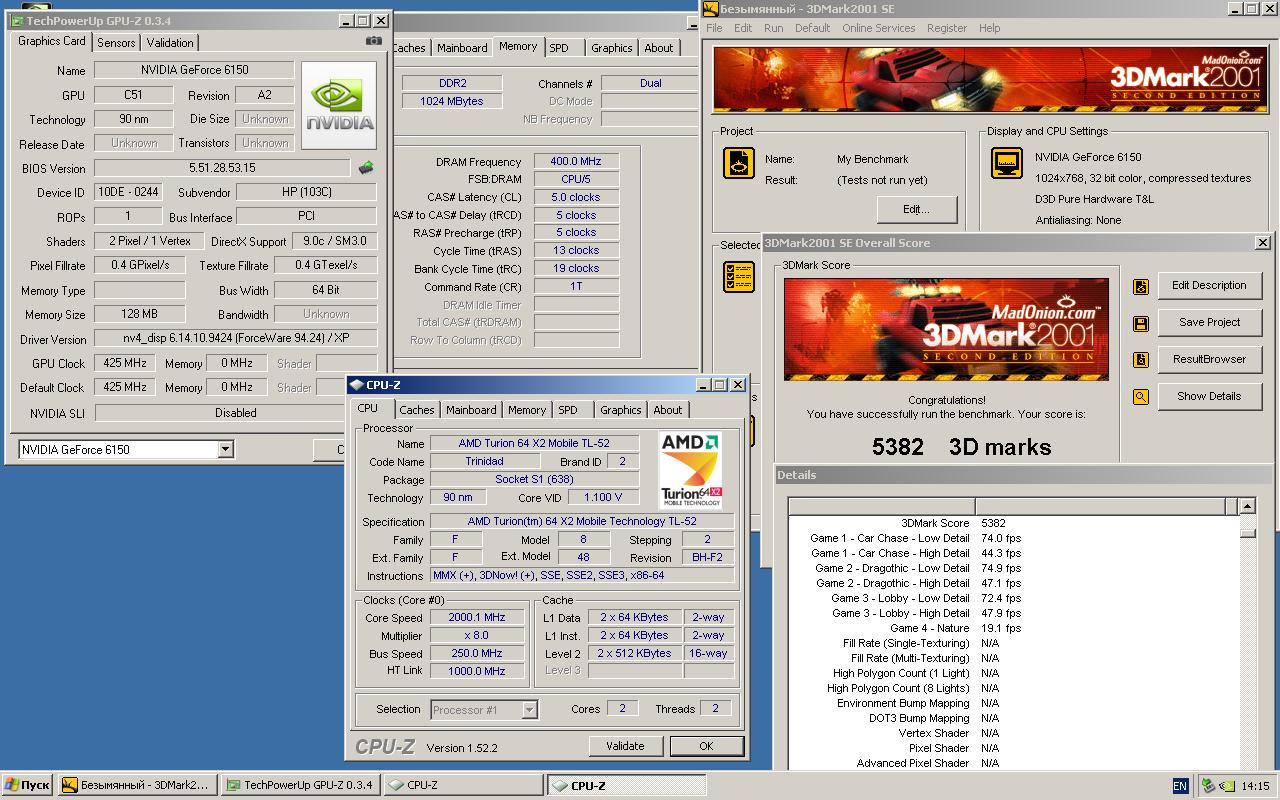Click the Edit... project button
1280x800 pixels.
pyautogui.click(x=917, y=210)
